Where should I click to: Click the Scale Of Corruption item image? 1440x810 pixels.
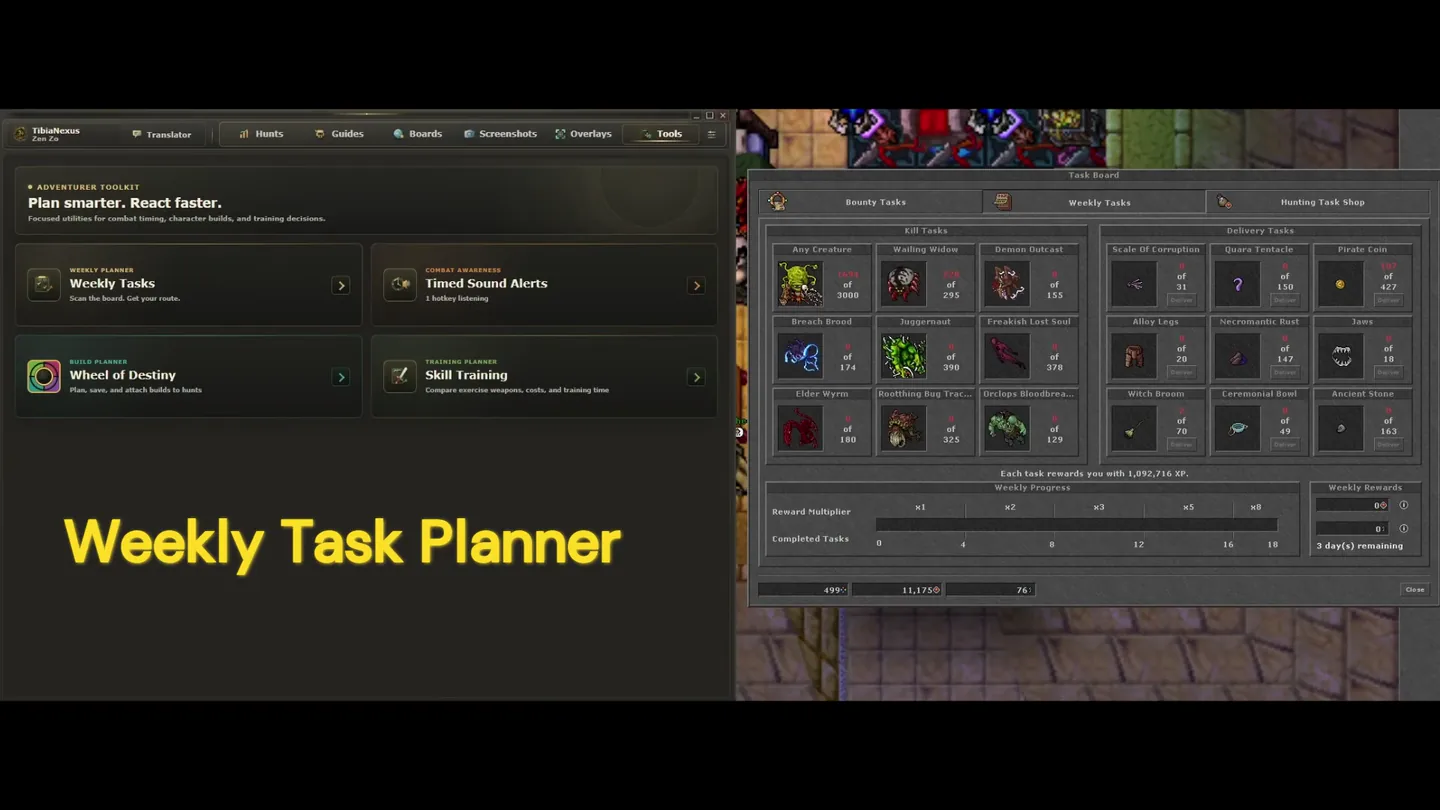coord(1134,284)
